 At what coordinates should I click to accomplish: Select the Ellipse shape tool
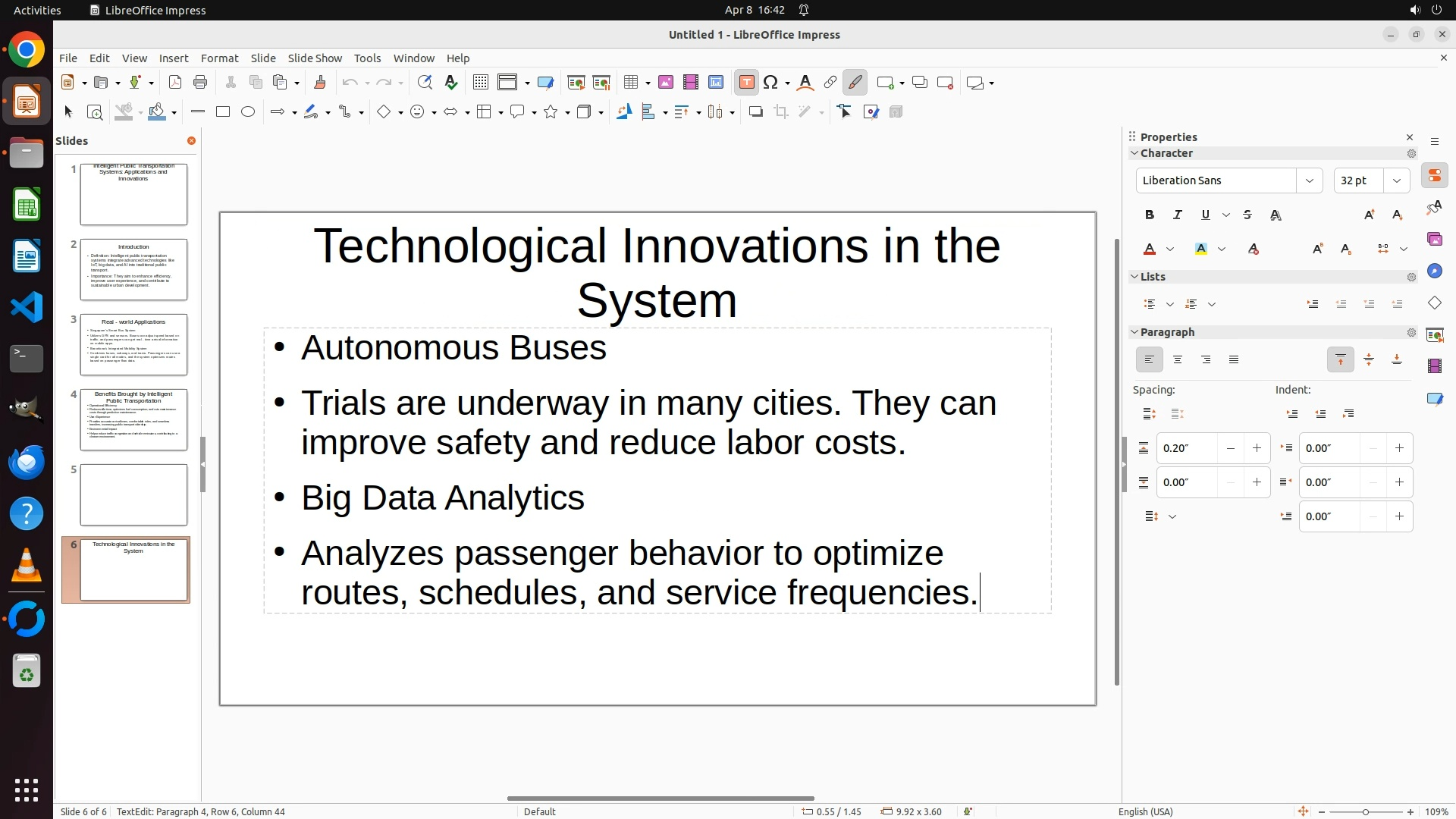(x=248, y=112)
